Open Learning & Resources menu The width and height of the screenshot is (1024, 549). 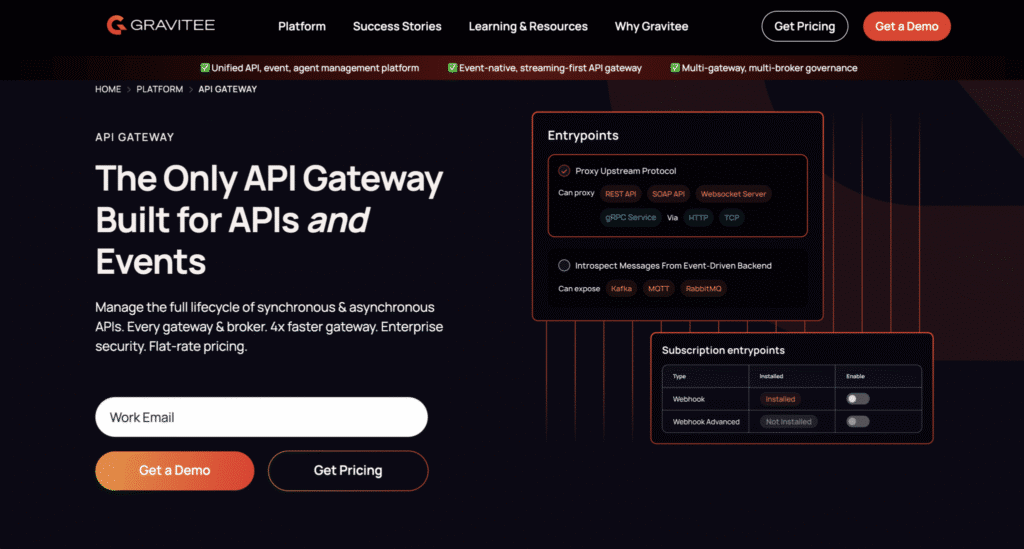tap(528, 26)
